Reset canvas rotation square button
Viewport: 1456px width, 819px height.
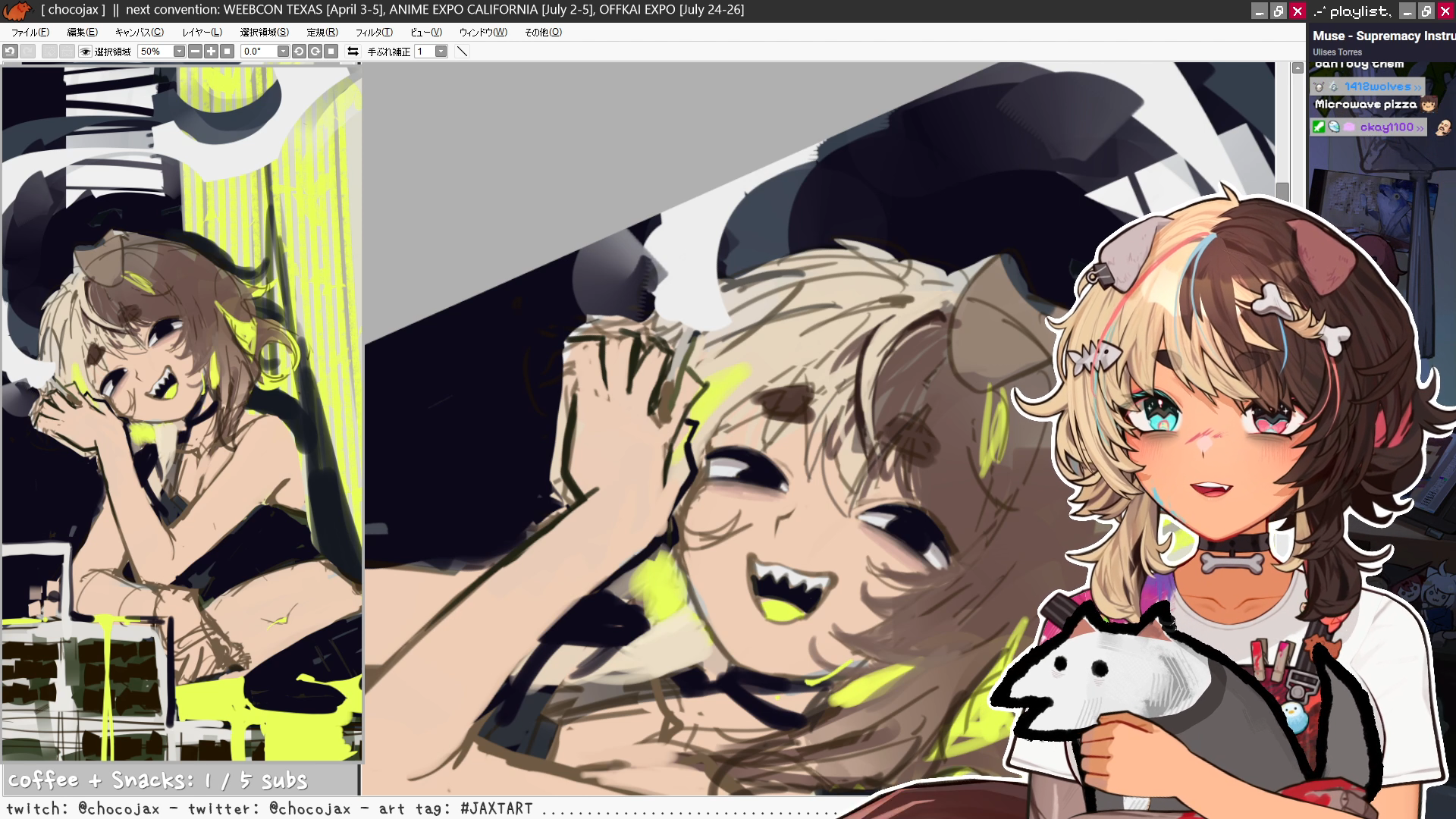331,52
